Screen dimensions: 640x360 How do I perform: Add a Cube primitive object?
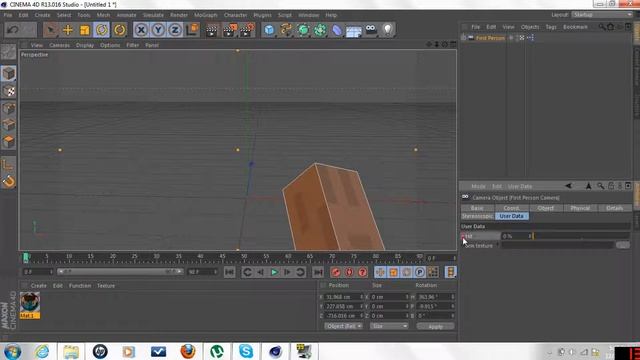(x=269, y=30)
